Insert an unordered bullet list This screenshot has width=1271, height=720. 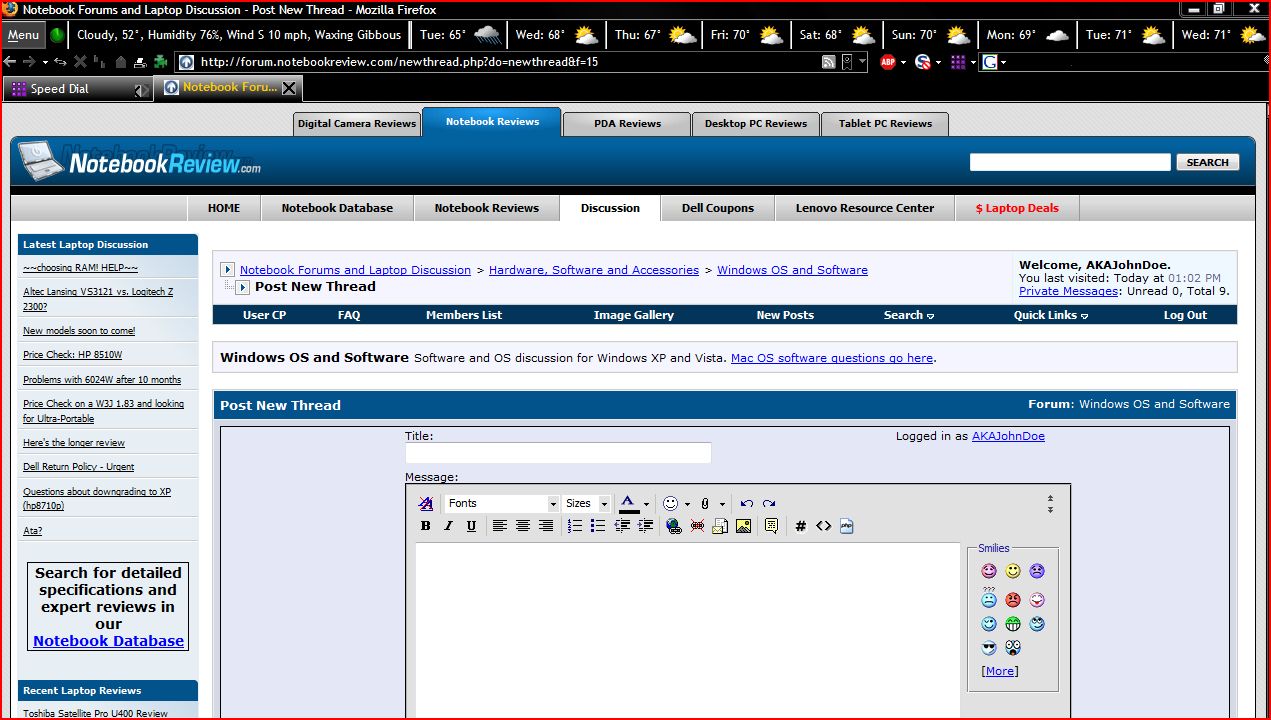598,526
